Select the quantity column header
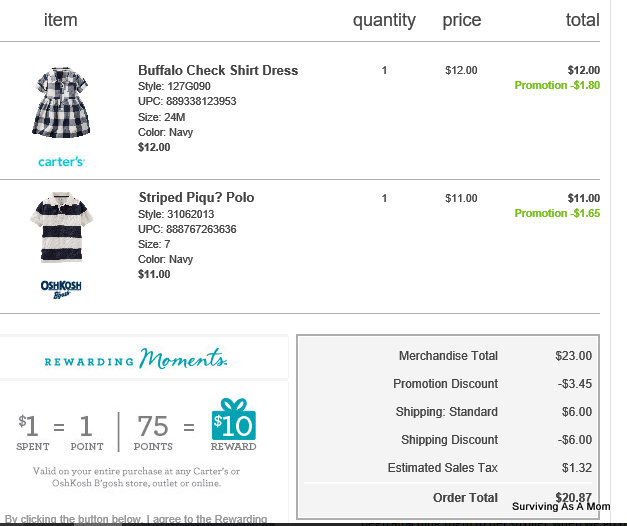 tap(384, 21)
